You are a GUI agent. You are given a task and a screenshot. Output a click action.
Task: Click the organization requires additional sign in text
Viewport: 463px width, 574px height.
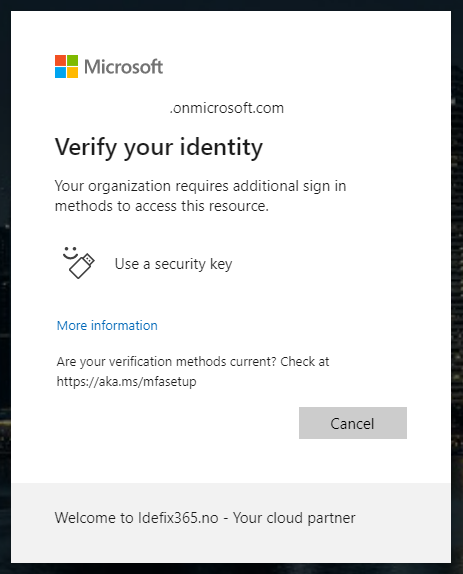pos(200,186)
